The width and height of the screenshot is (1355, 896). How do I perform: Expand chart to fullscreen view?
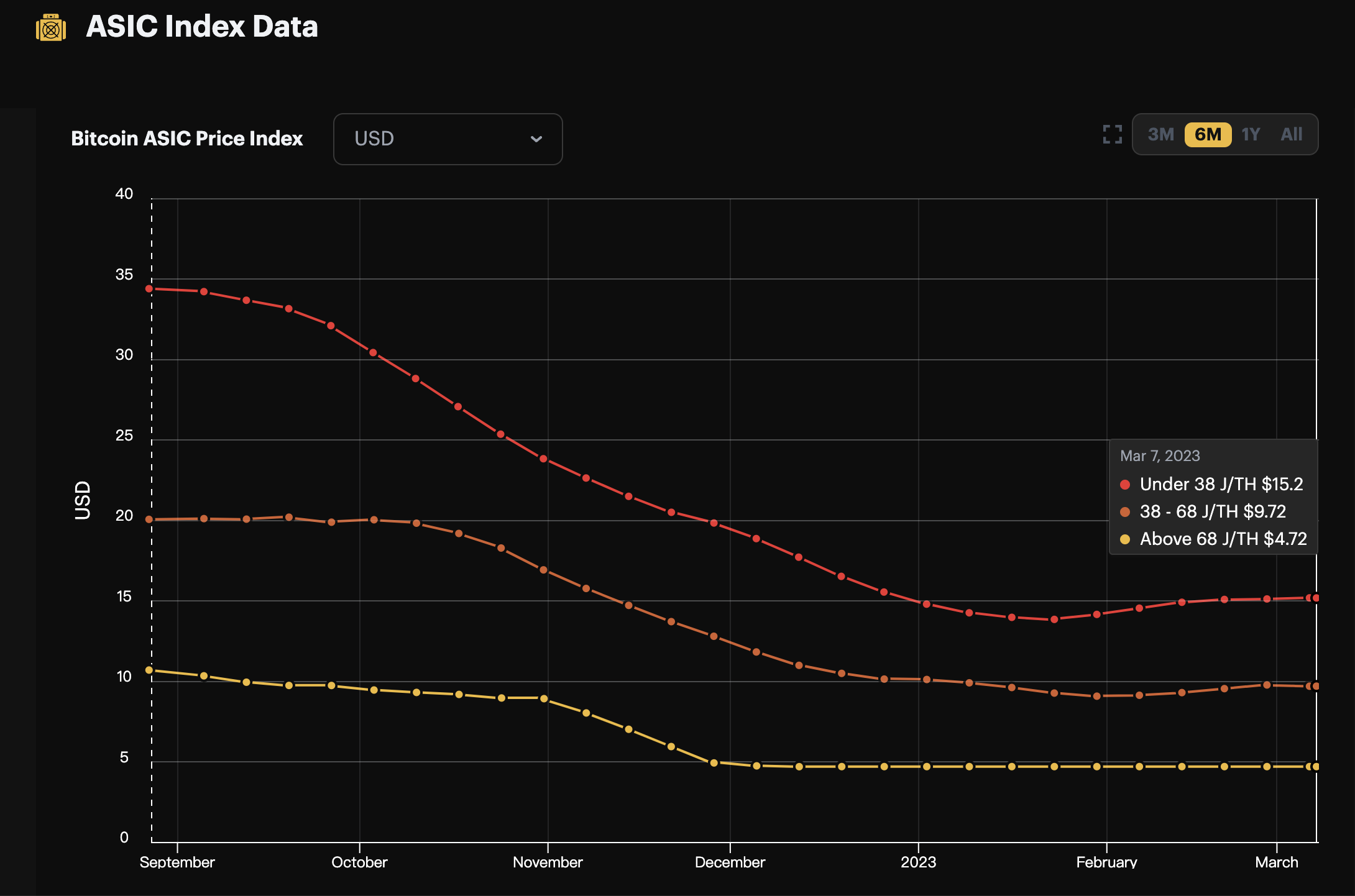(1112, 134)
